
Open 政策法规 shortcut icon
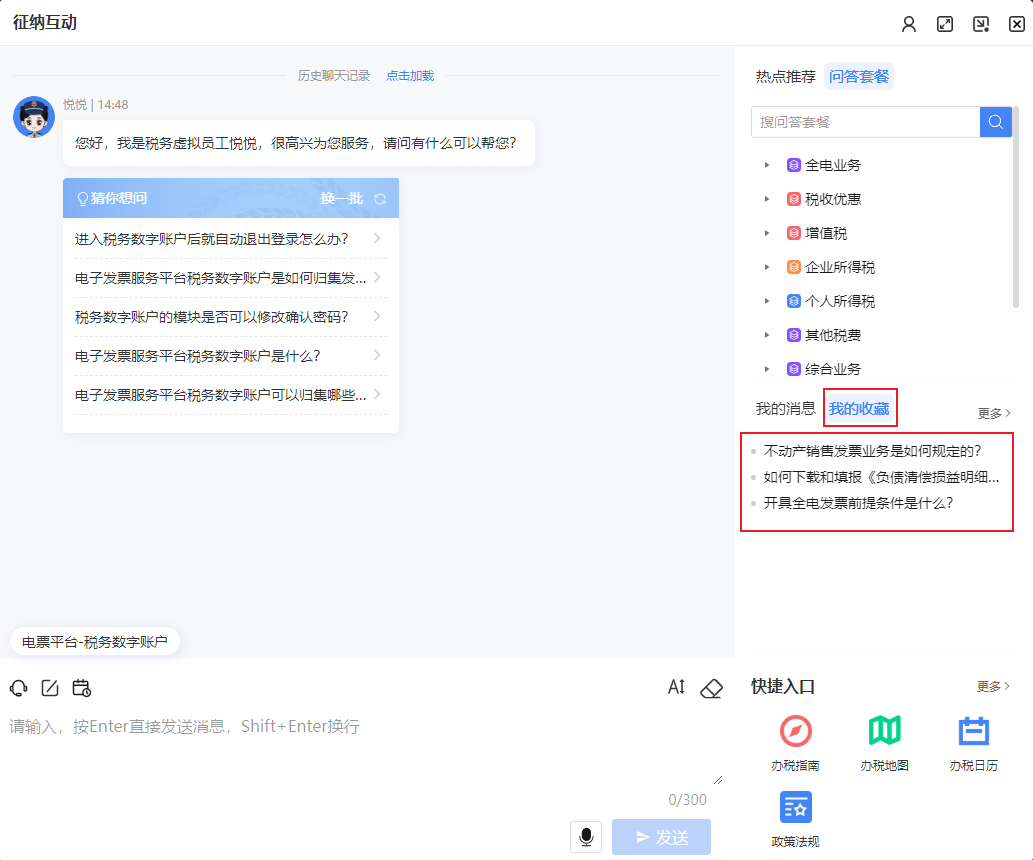[795, 807]
